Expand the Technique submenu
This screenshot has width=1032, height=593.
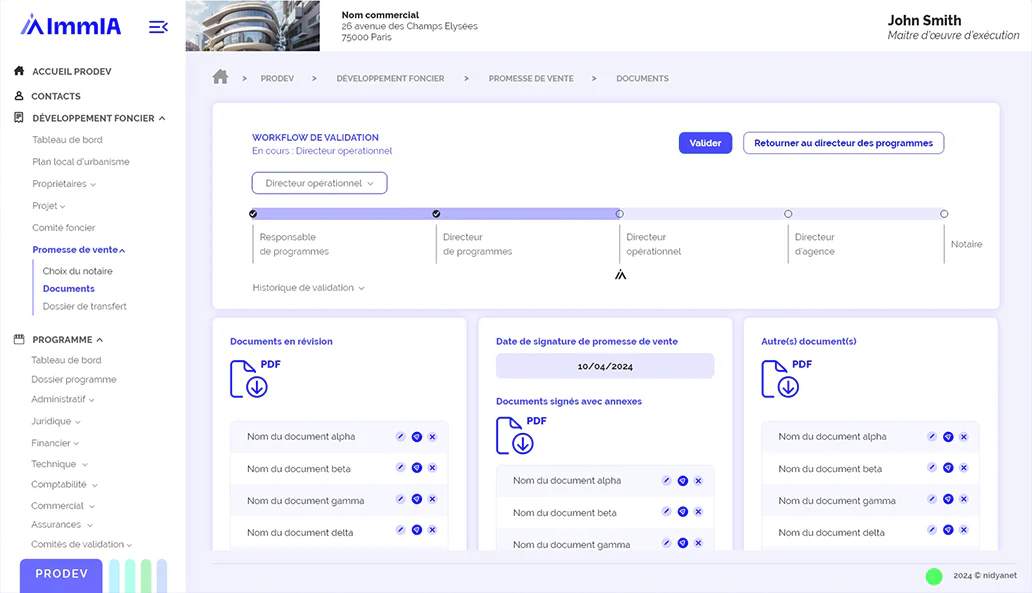(x=84, y=465)
